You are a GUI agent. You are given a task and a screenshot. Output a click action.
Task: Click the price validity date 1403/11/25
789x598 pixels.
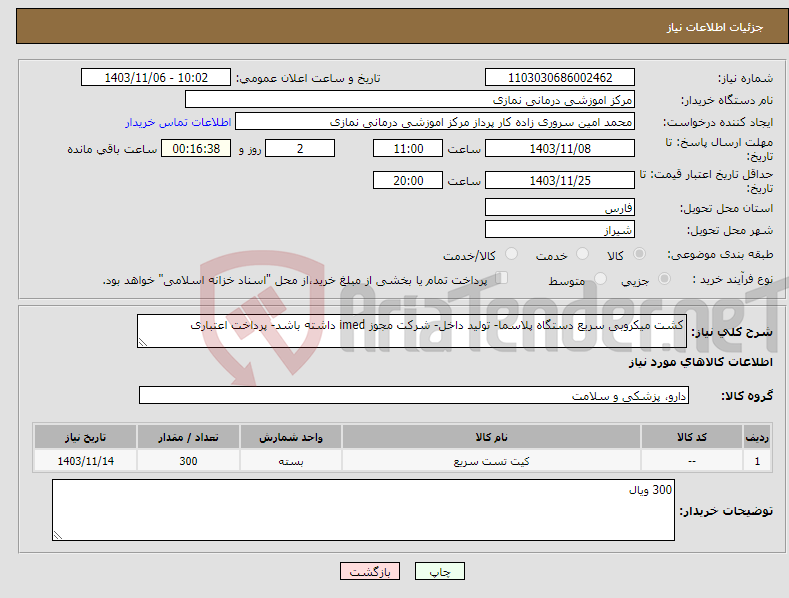click(560, 180)
